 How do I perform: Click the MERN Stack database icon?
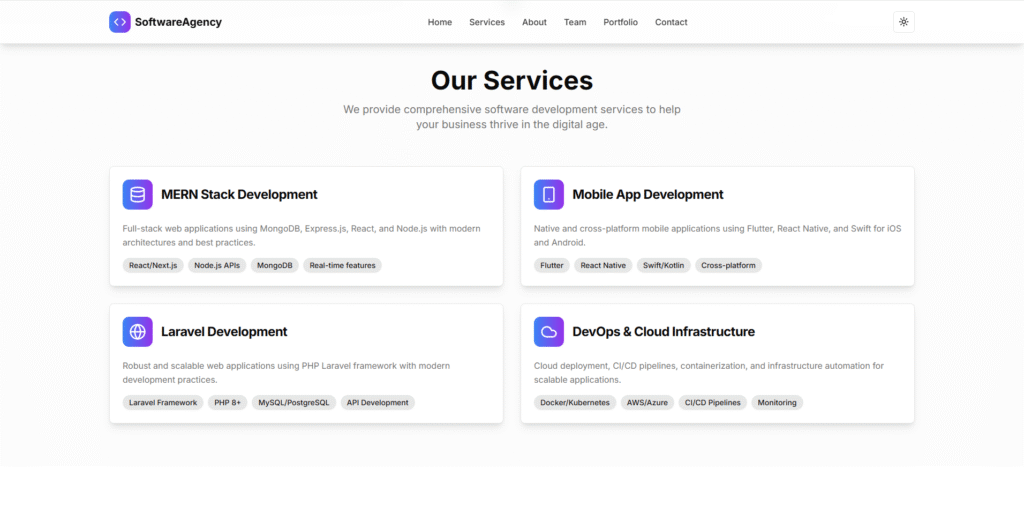[x=138, y=194]
